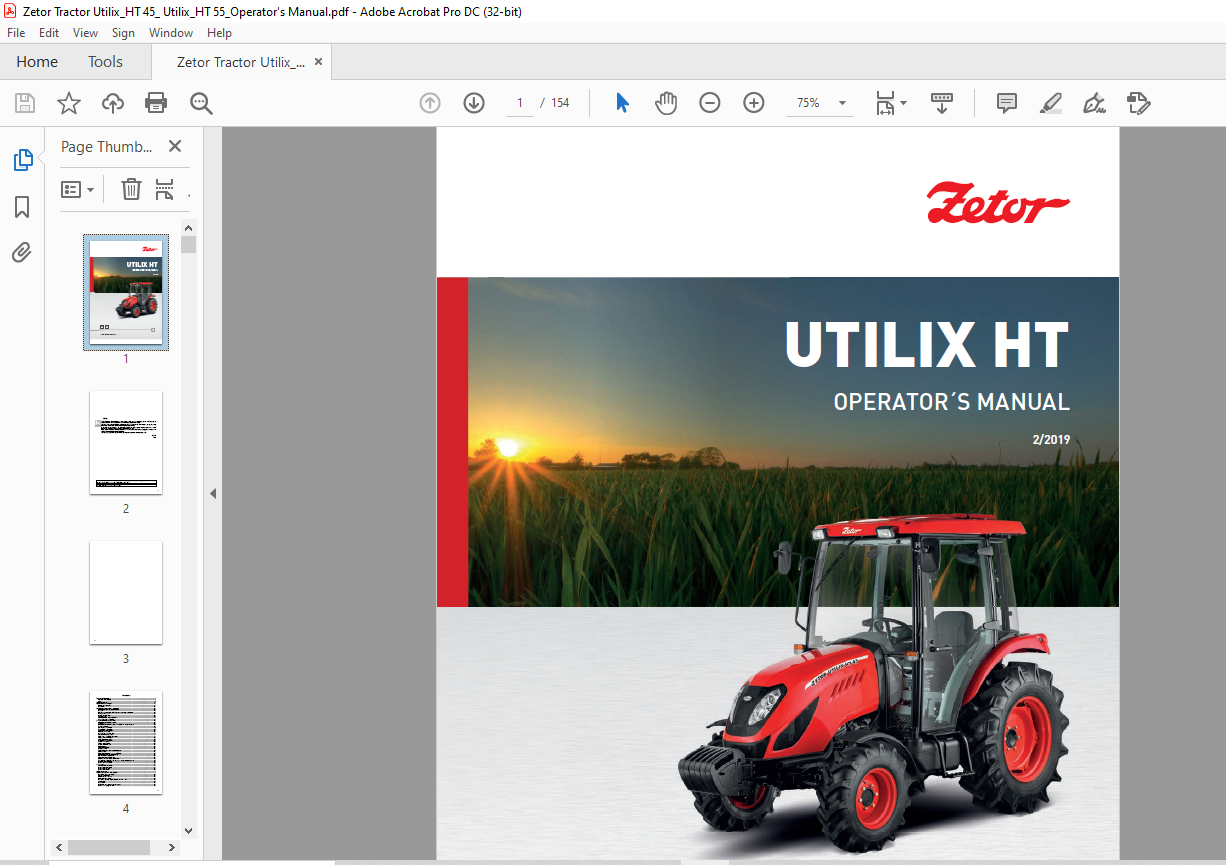The image size is (1226, 865).
Task: Open the Sign menu
Action: (x=123, y=33)
